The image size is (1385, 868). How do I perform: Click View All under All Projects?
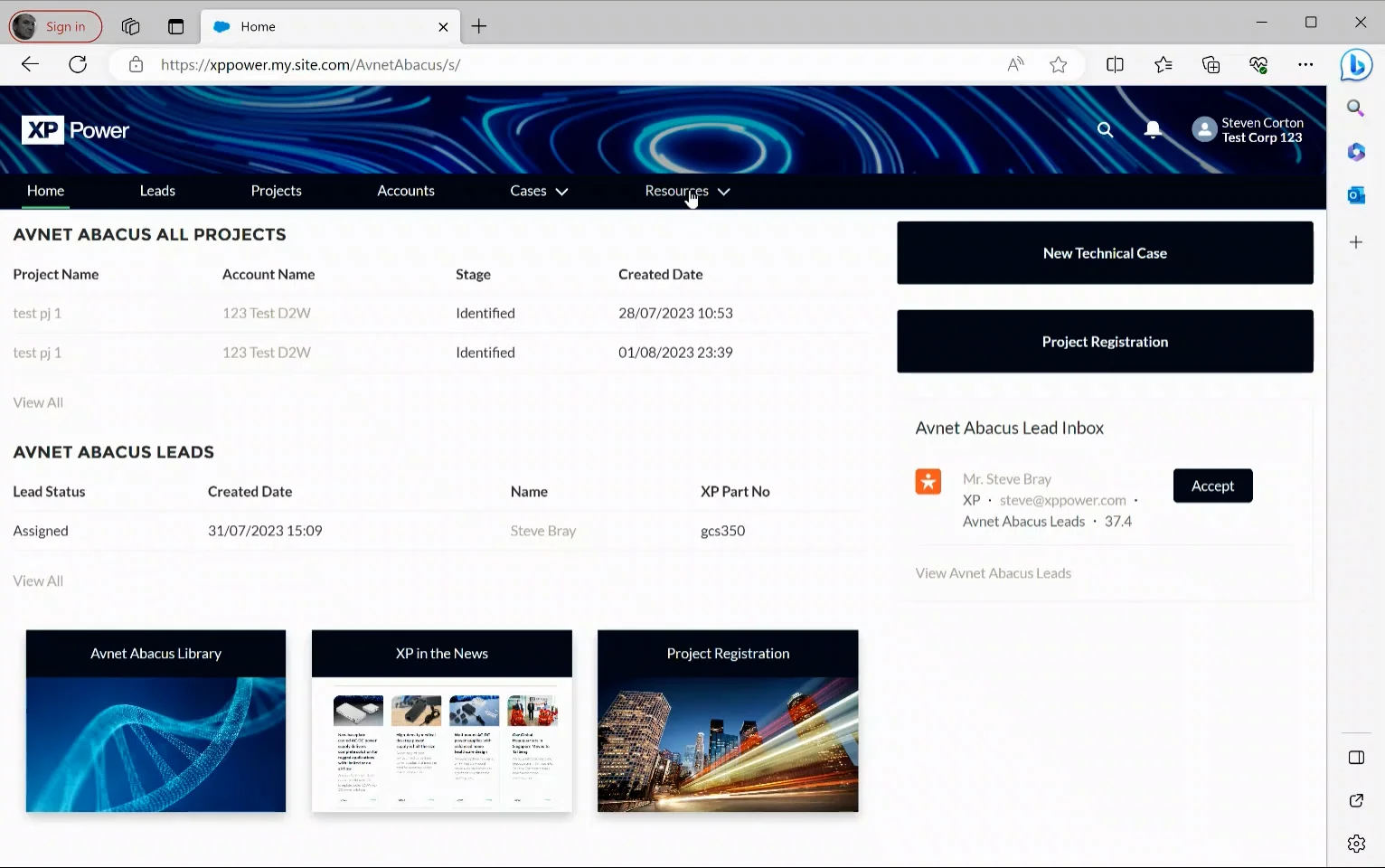click(x=38, y=402)
